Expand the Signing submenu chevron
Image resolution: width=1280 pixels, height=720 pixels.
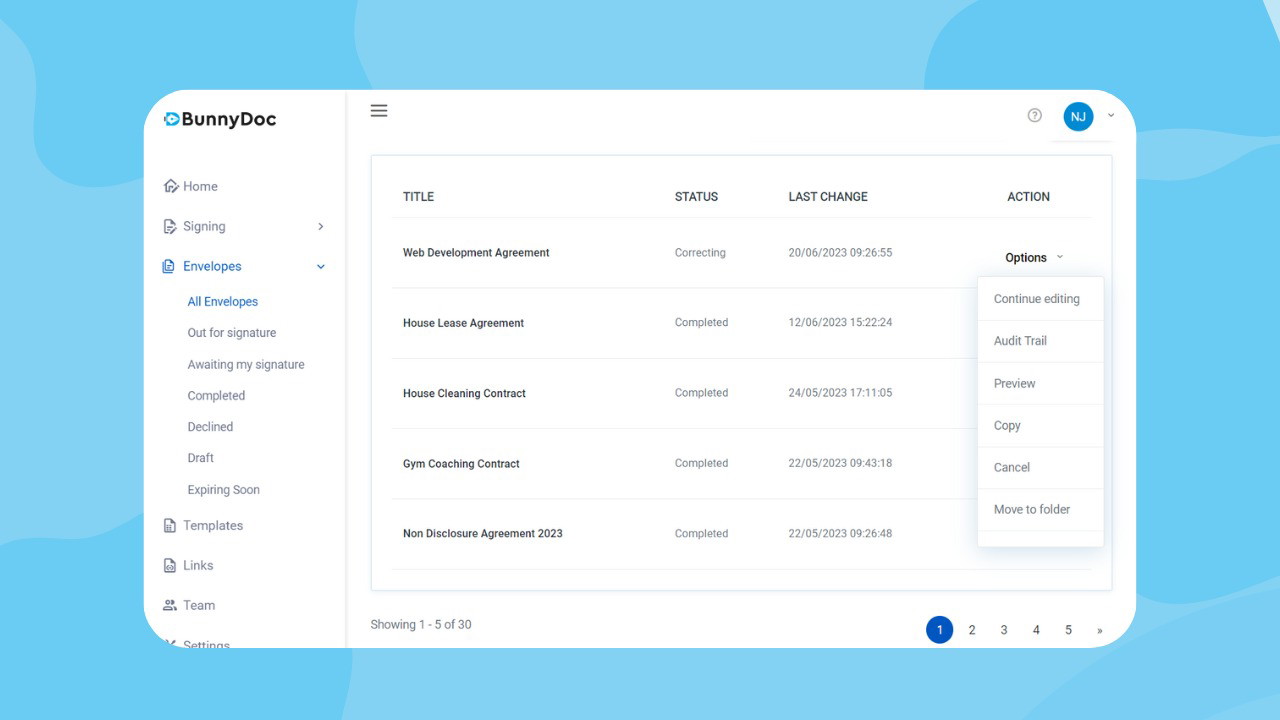321,227
